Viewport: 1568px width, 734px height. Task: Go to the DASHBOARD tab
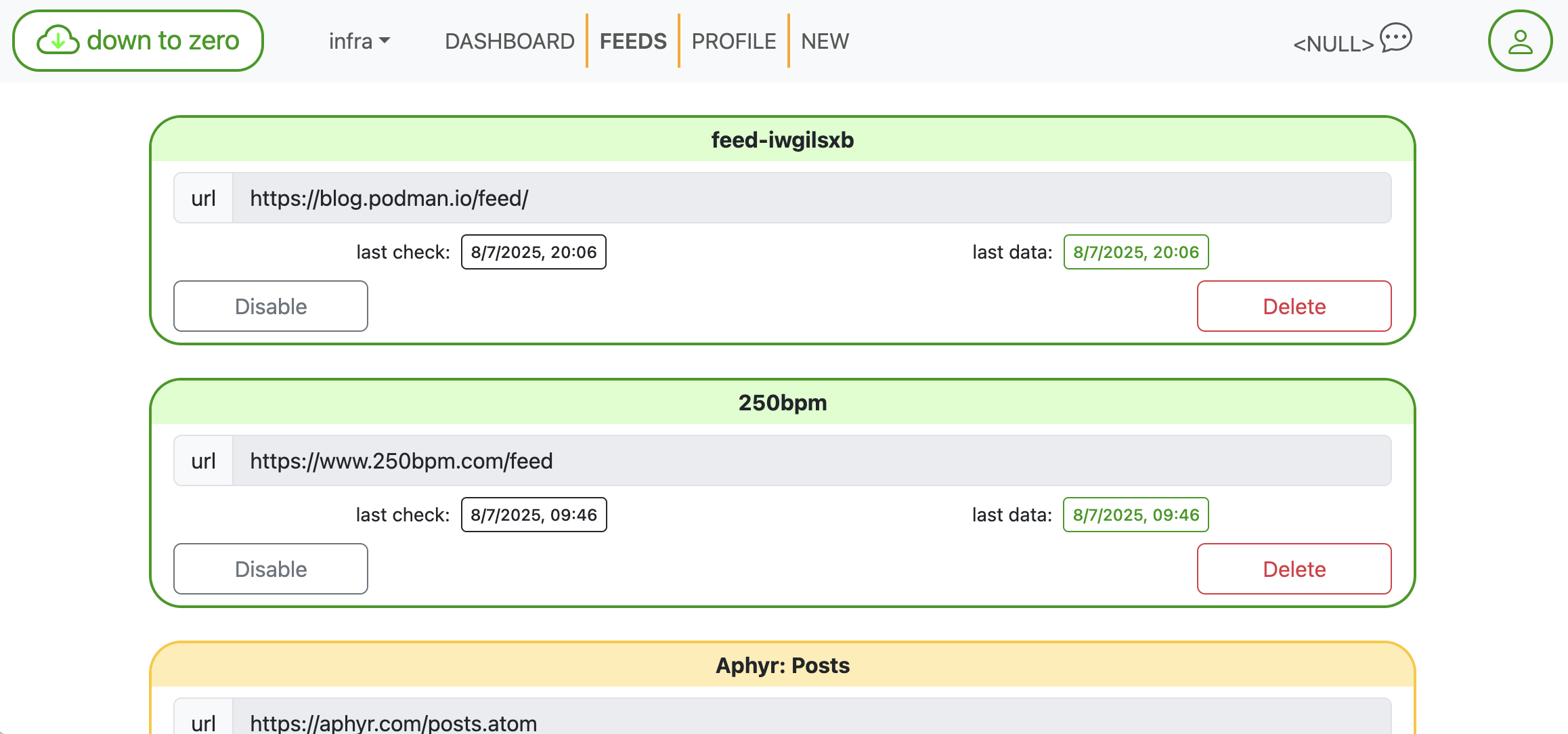click(x=510, y=41)
